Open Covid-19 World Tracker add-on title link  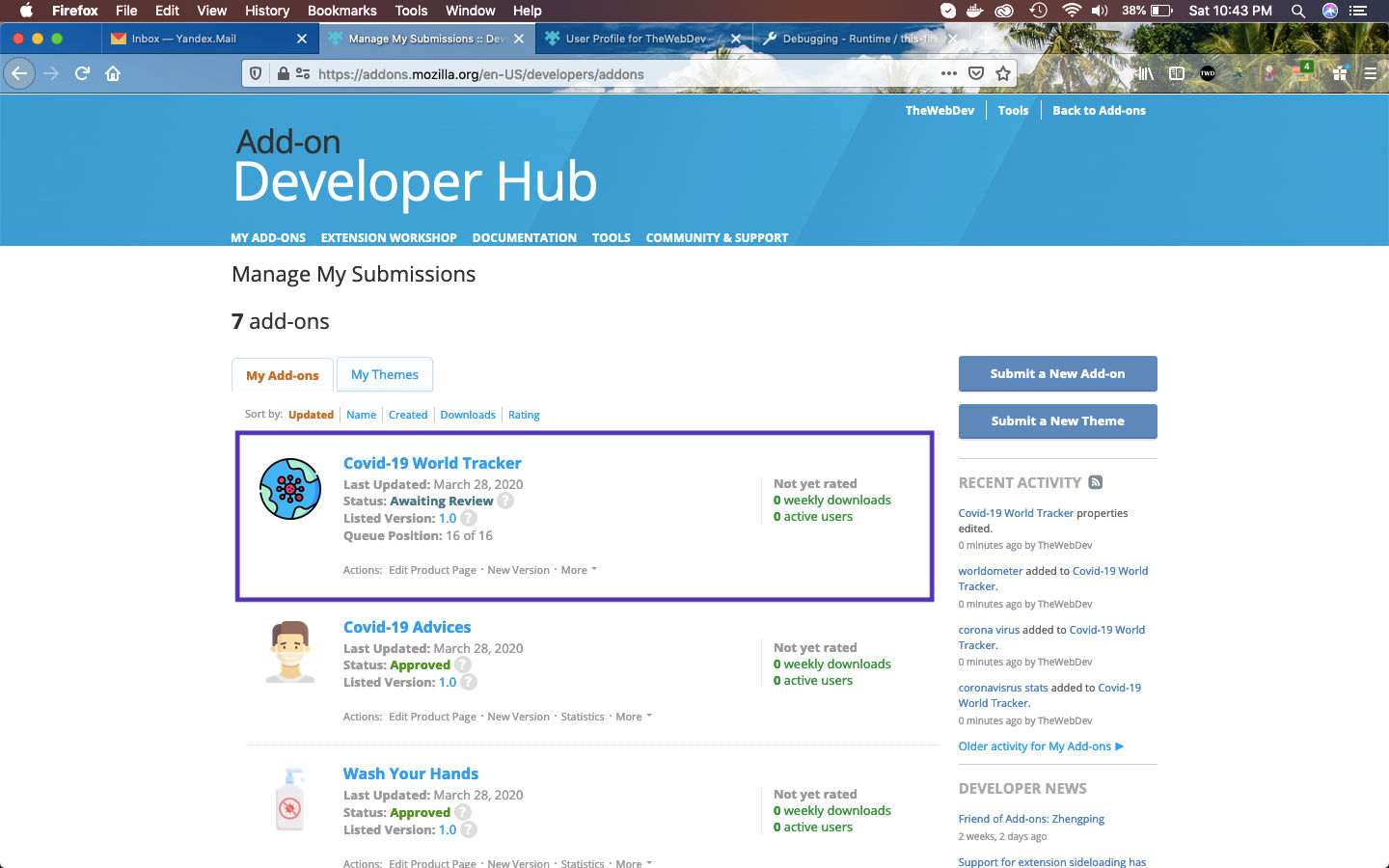432,463
